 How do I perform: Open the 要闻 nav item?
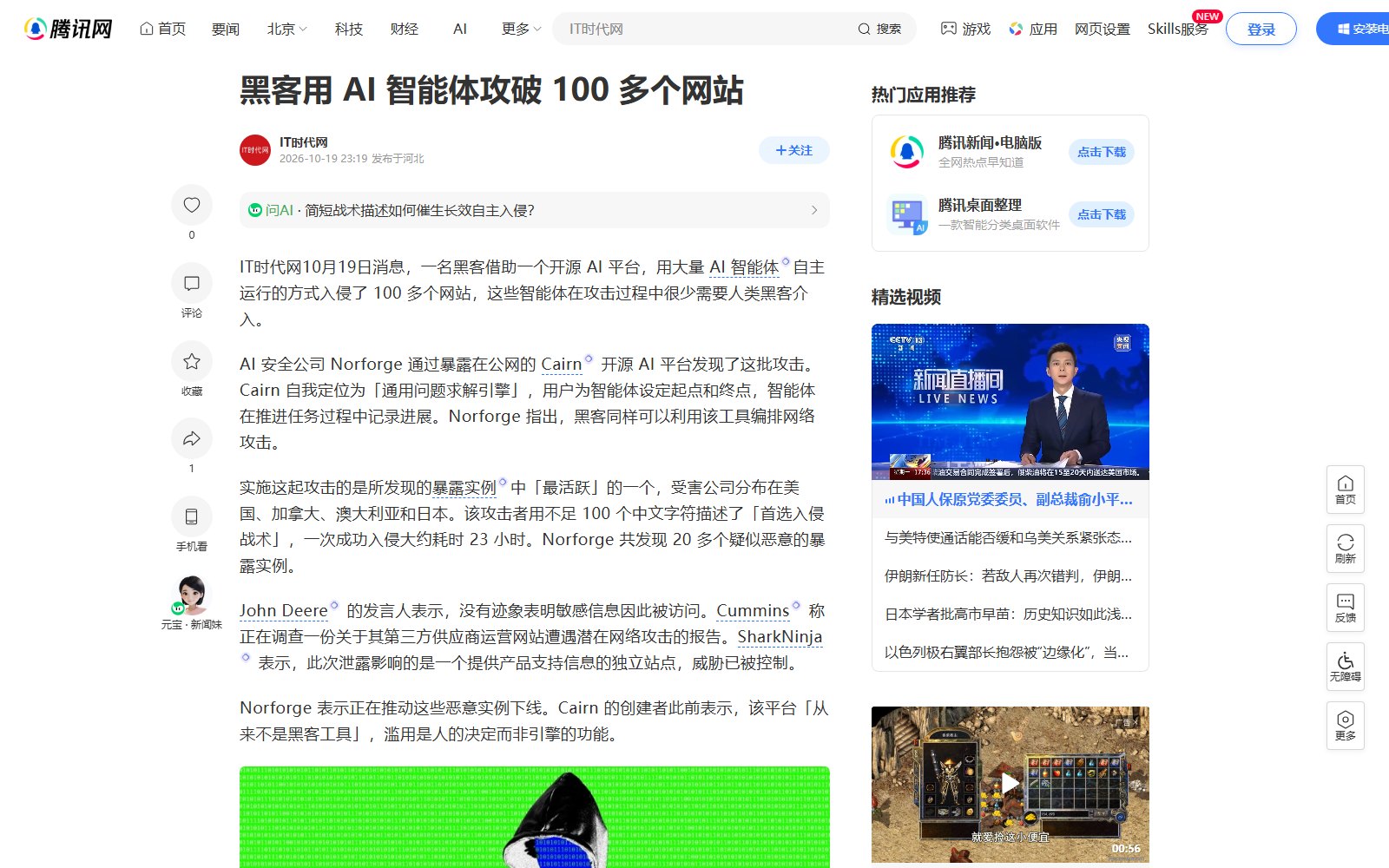pyautogui.click(x=226, y=29)
